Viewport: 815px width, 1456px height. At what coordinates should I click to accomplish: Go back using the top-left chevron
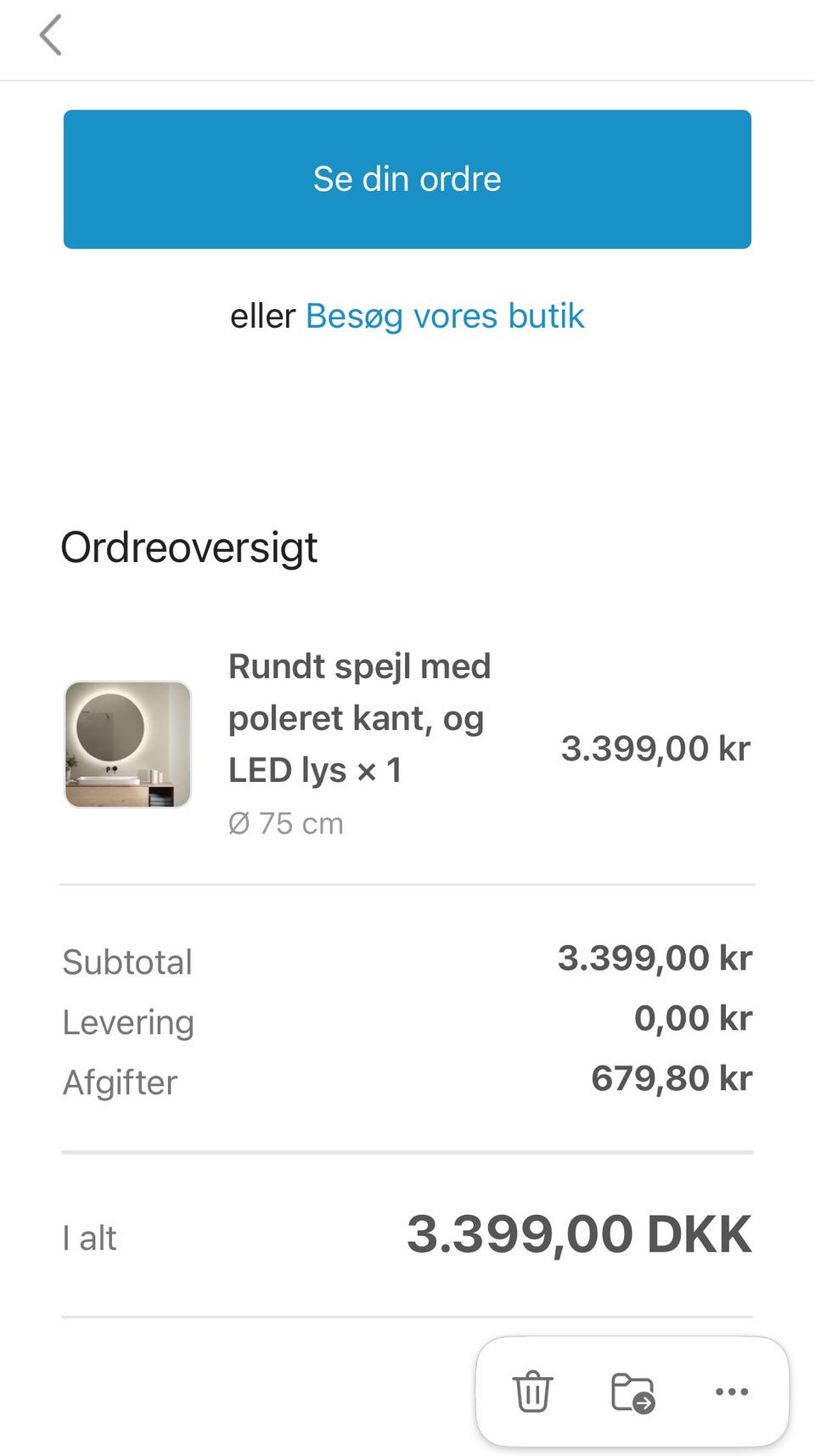coord(51,37)
